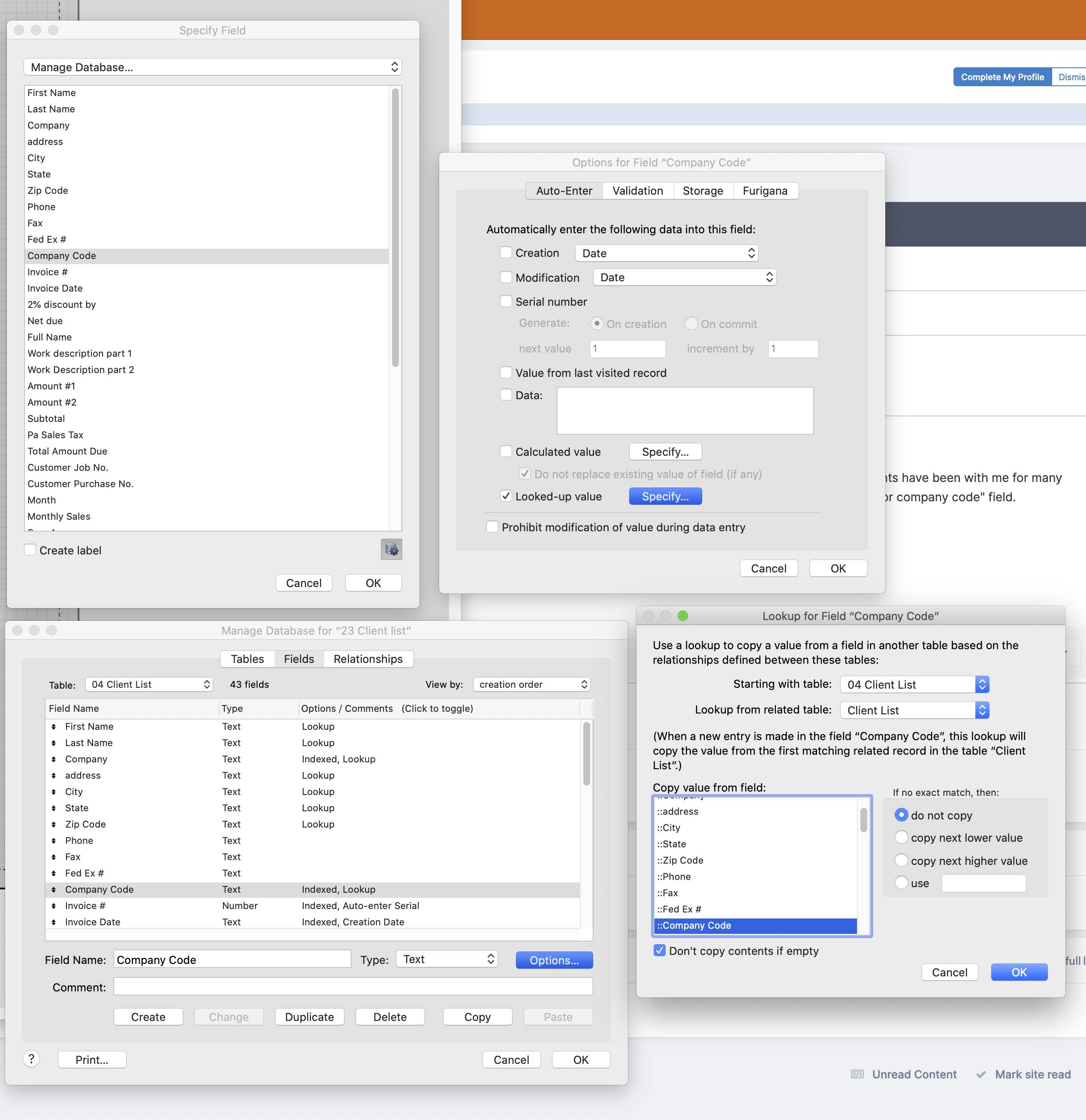Screen dimensions: 1086x1120
Task: Click the Comment input field
Action: (353, 986)
